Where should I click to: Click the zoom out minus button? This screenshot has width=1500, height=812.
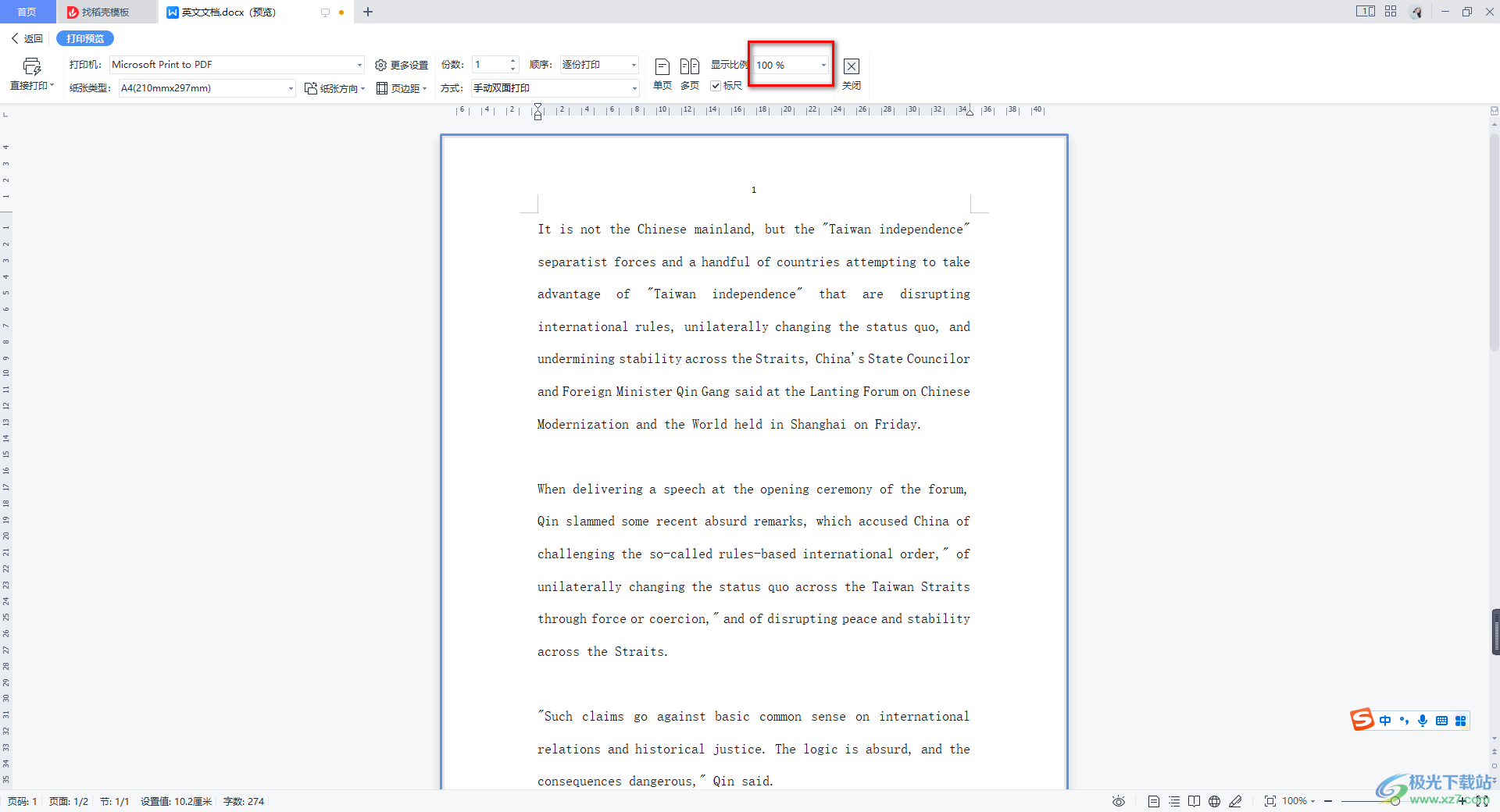point(1328,801)
